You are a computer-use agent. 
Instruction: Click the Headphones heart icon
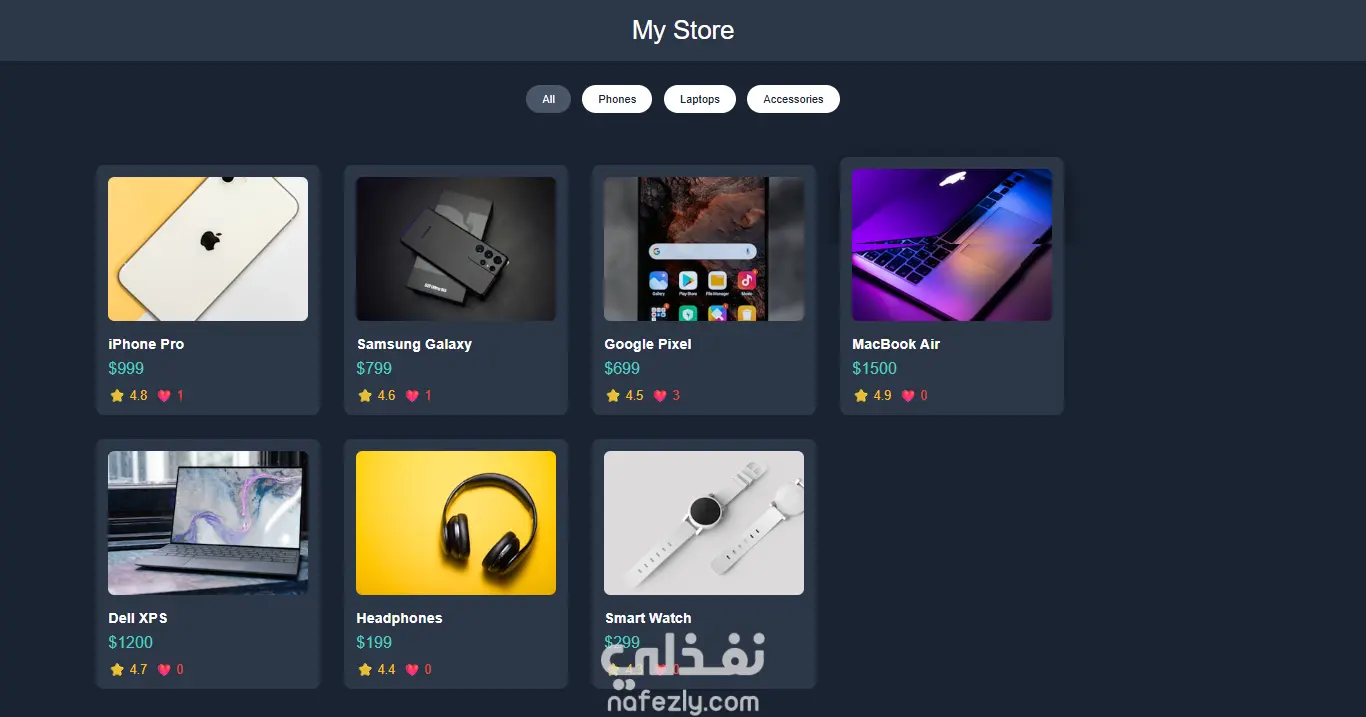[412, 670]
